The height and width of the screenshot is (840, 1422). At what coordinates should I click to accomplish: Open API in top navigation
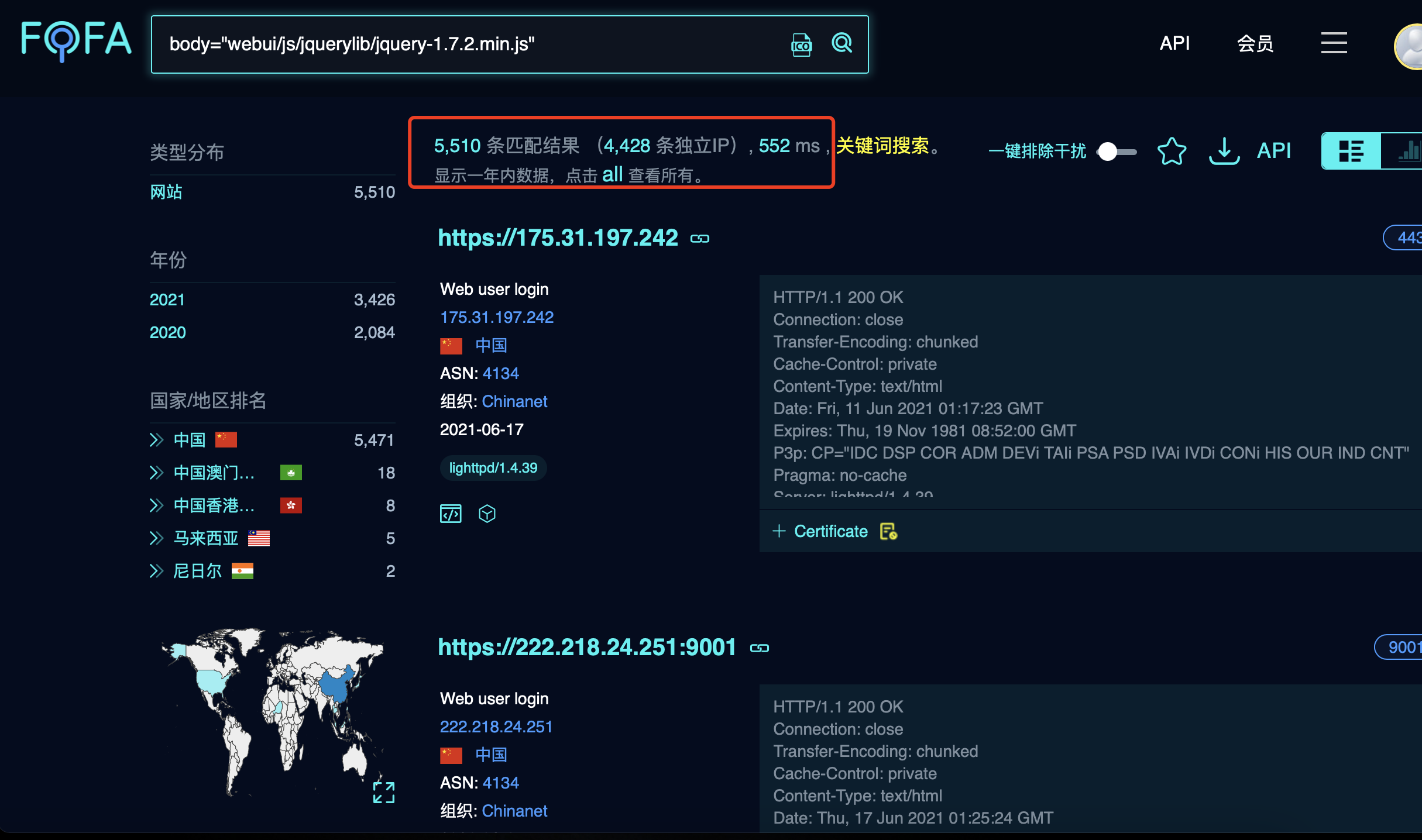coord(1174,43)
